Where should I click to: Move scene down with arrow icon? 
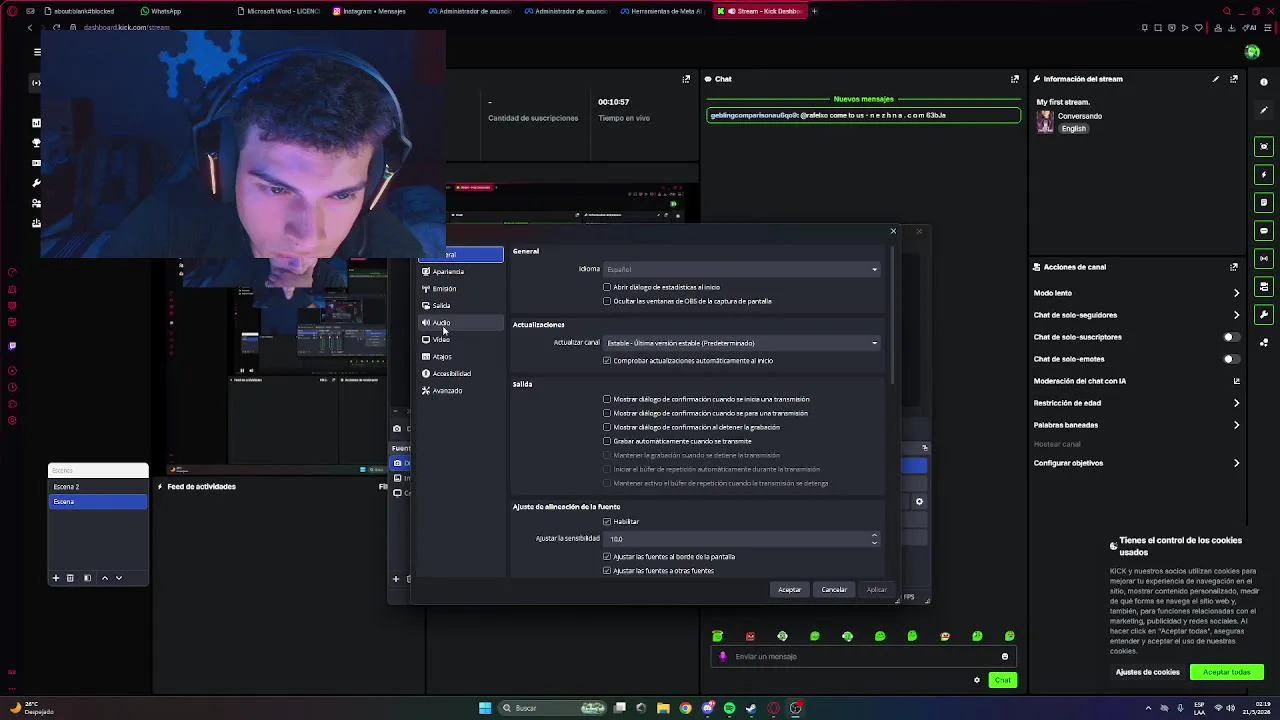119,578
